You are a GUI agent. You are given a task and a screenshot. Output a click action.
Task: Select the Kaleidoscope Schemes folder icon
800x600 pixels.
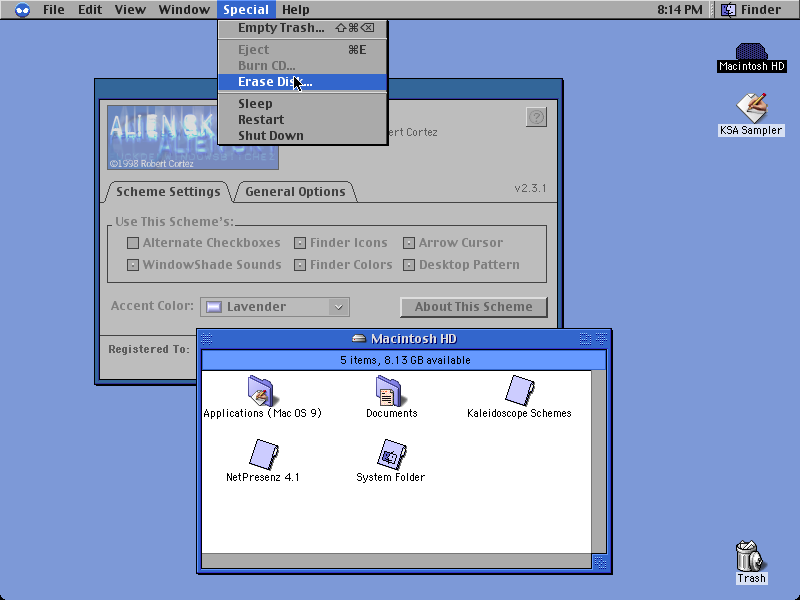click(519, 391)
